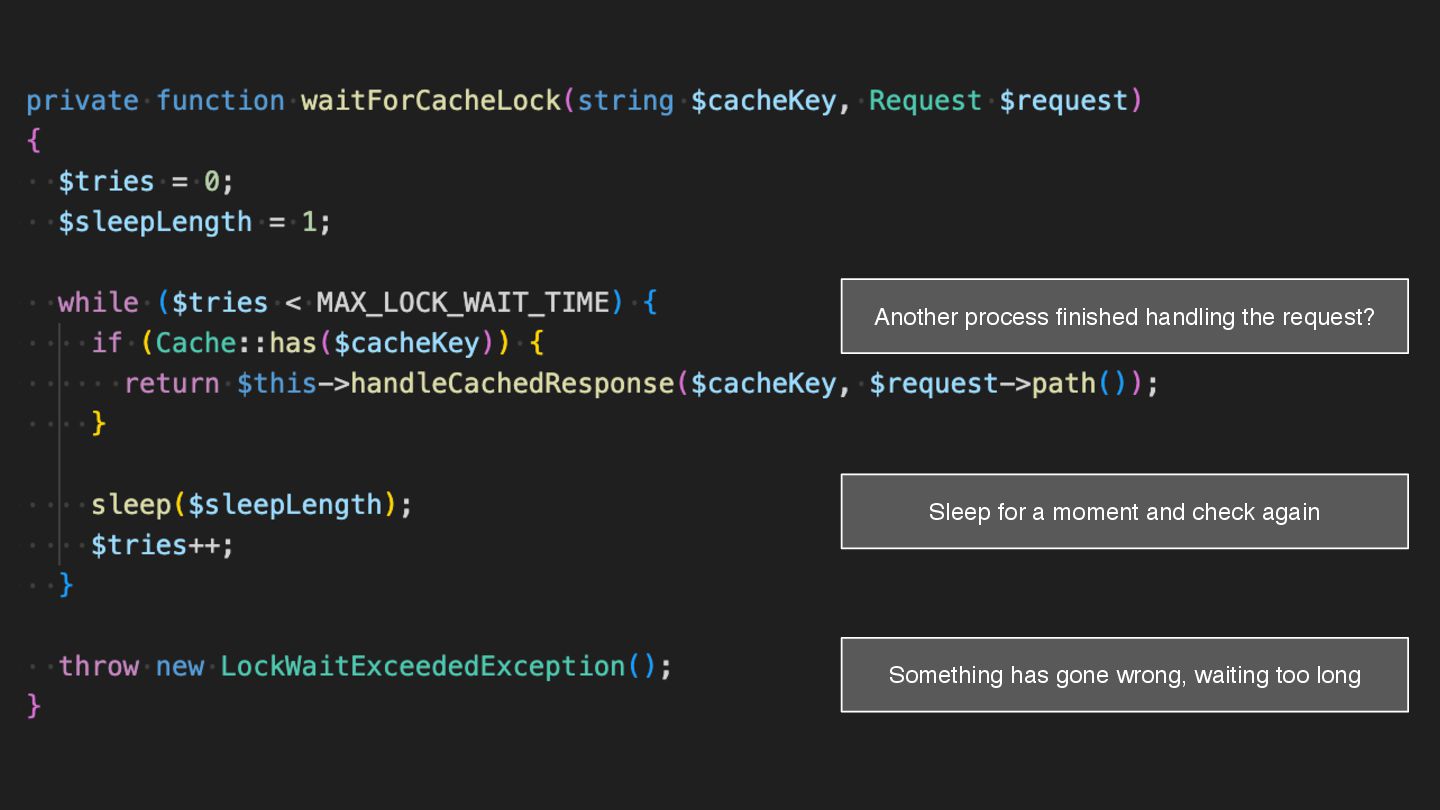Click the "throw" keyword
1440x810 pixels.
tap(98, 667)
